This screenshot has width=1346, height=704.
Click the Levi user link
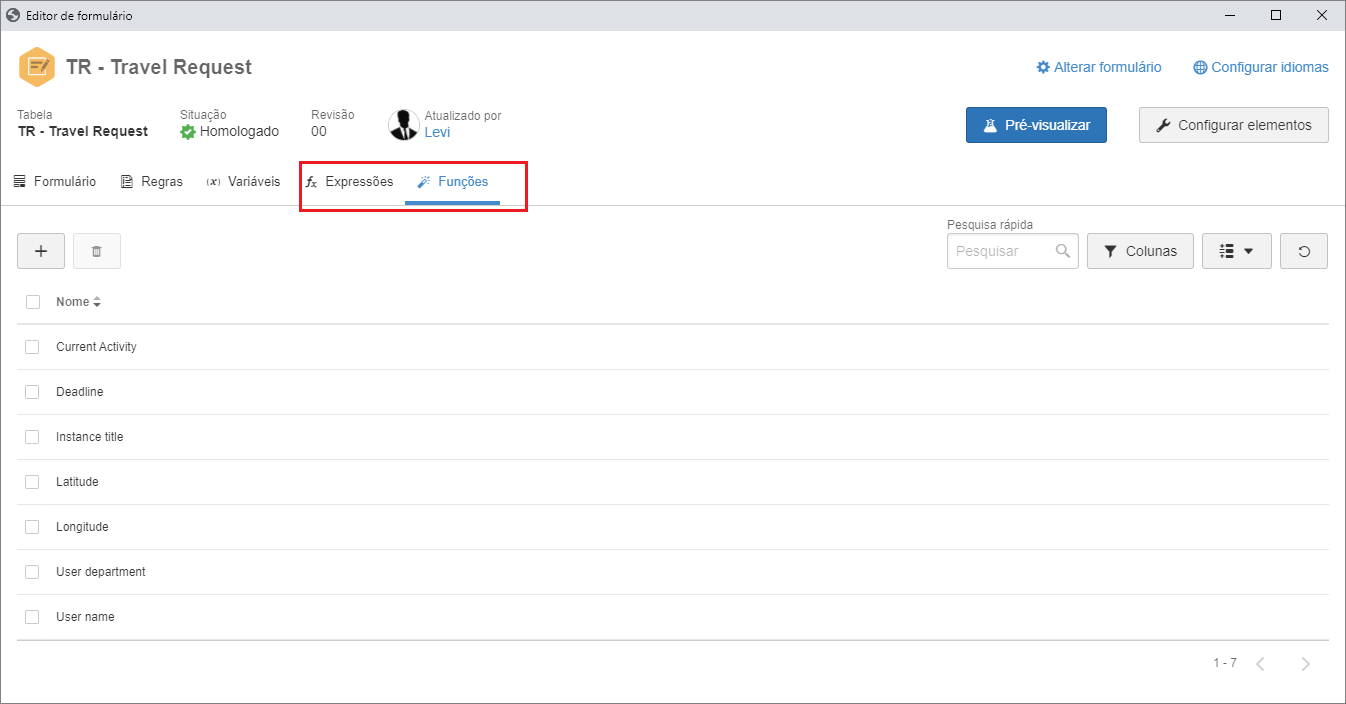point(437,132)
